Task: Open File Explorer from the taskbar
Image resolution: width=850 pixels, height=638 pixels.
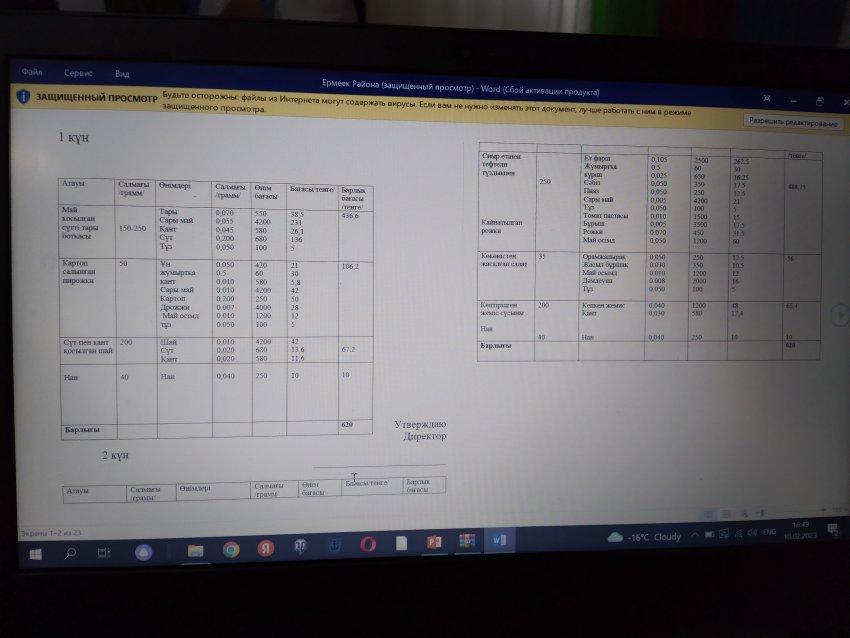Action: [195, 551]
